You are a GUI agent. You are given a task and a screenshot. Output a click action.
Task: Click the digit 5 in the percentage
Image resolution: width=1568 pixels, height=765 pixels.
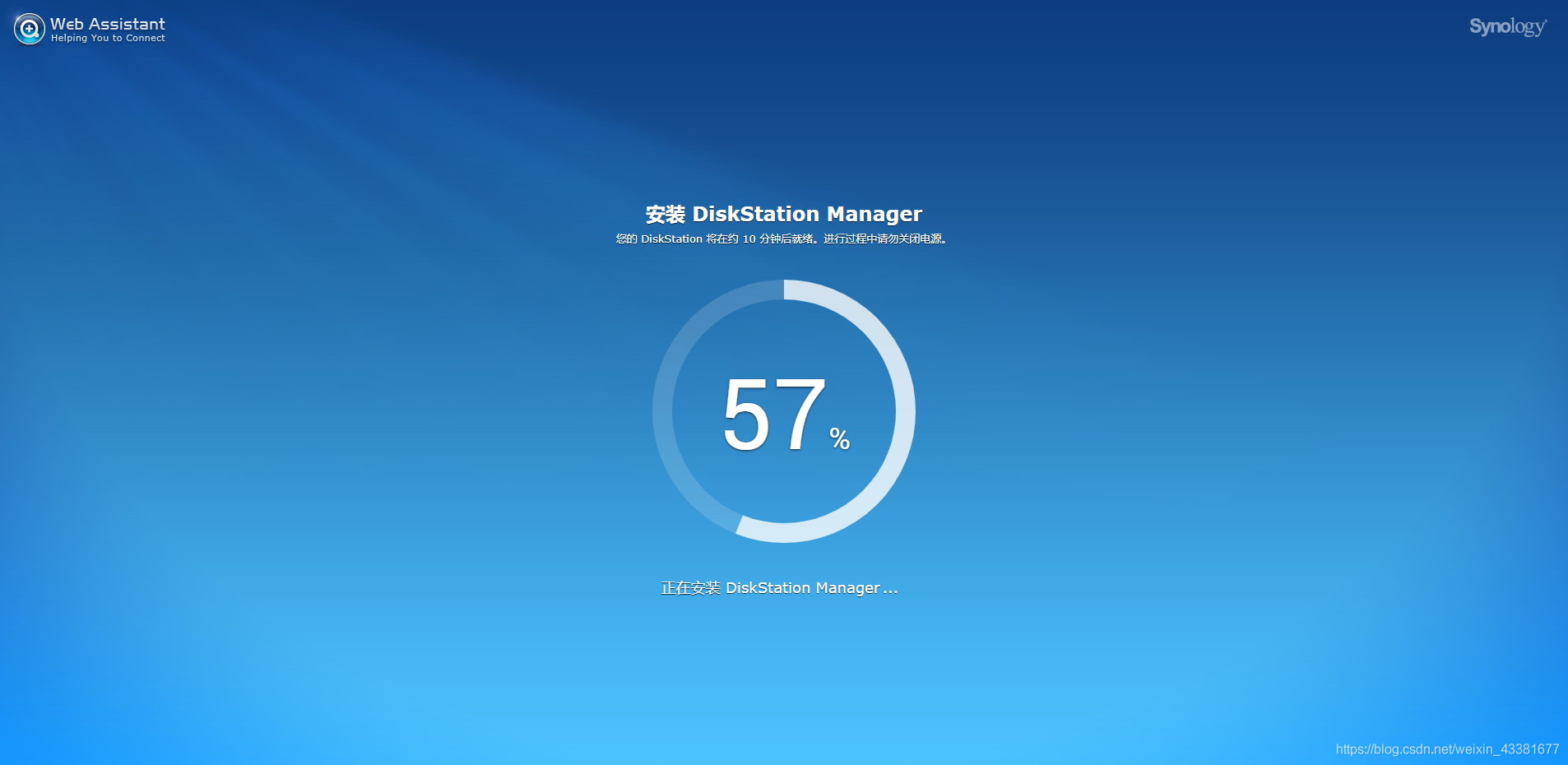click(x=745, y=415)
